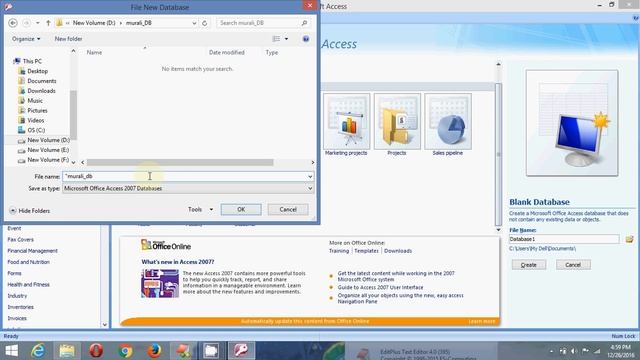
Task: Open Tools dropdown menu
Action: point(200,209)
